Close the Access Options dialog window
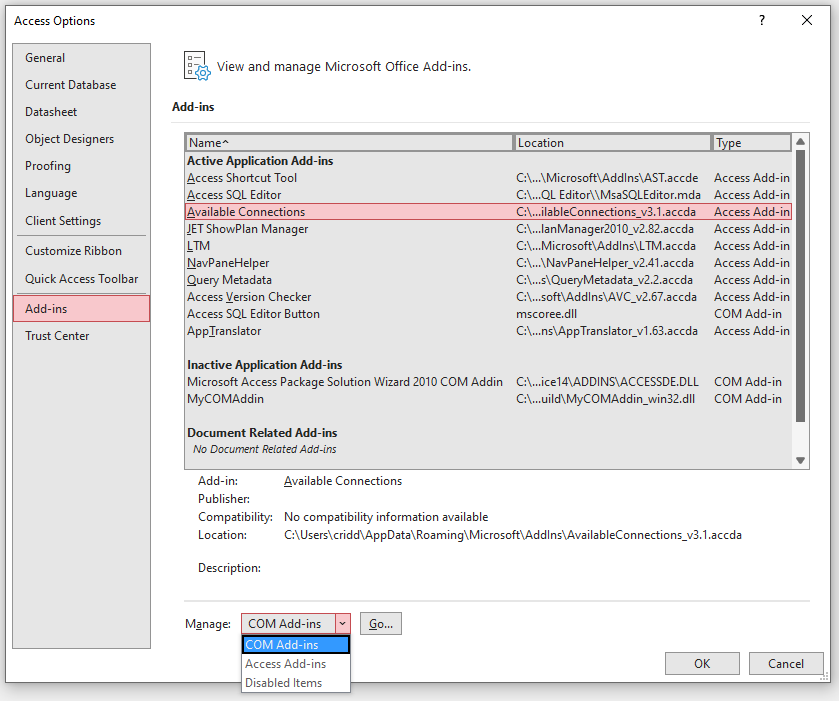 point(807,20)
